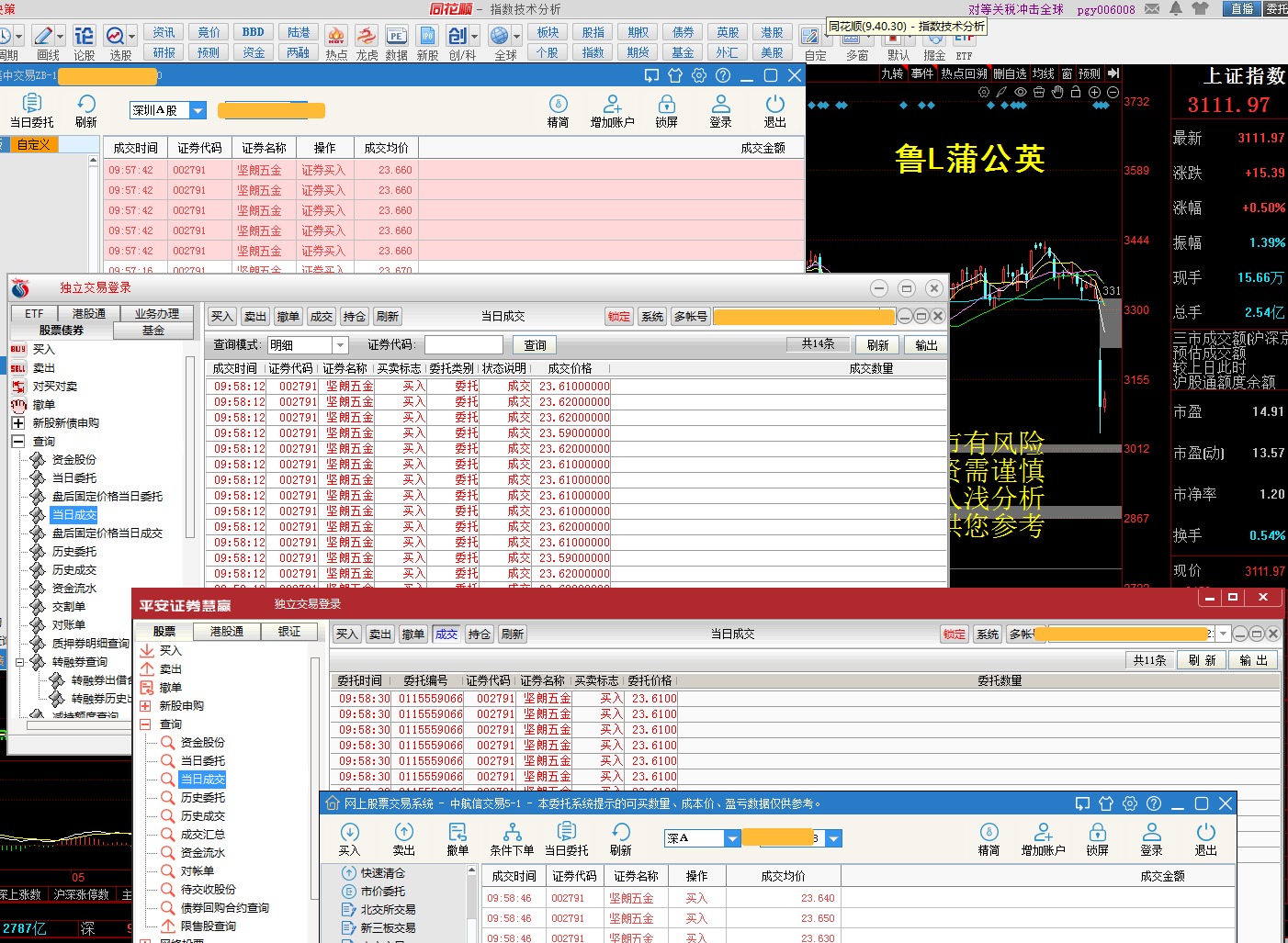Image resolution: width=1288 pixels, height=943 pixels.
Task: Open 查询模式 明细 dropdown
Action: (x=340, y=345)
